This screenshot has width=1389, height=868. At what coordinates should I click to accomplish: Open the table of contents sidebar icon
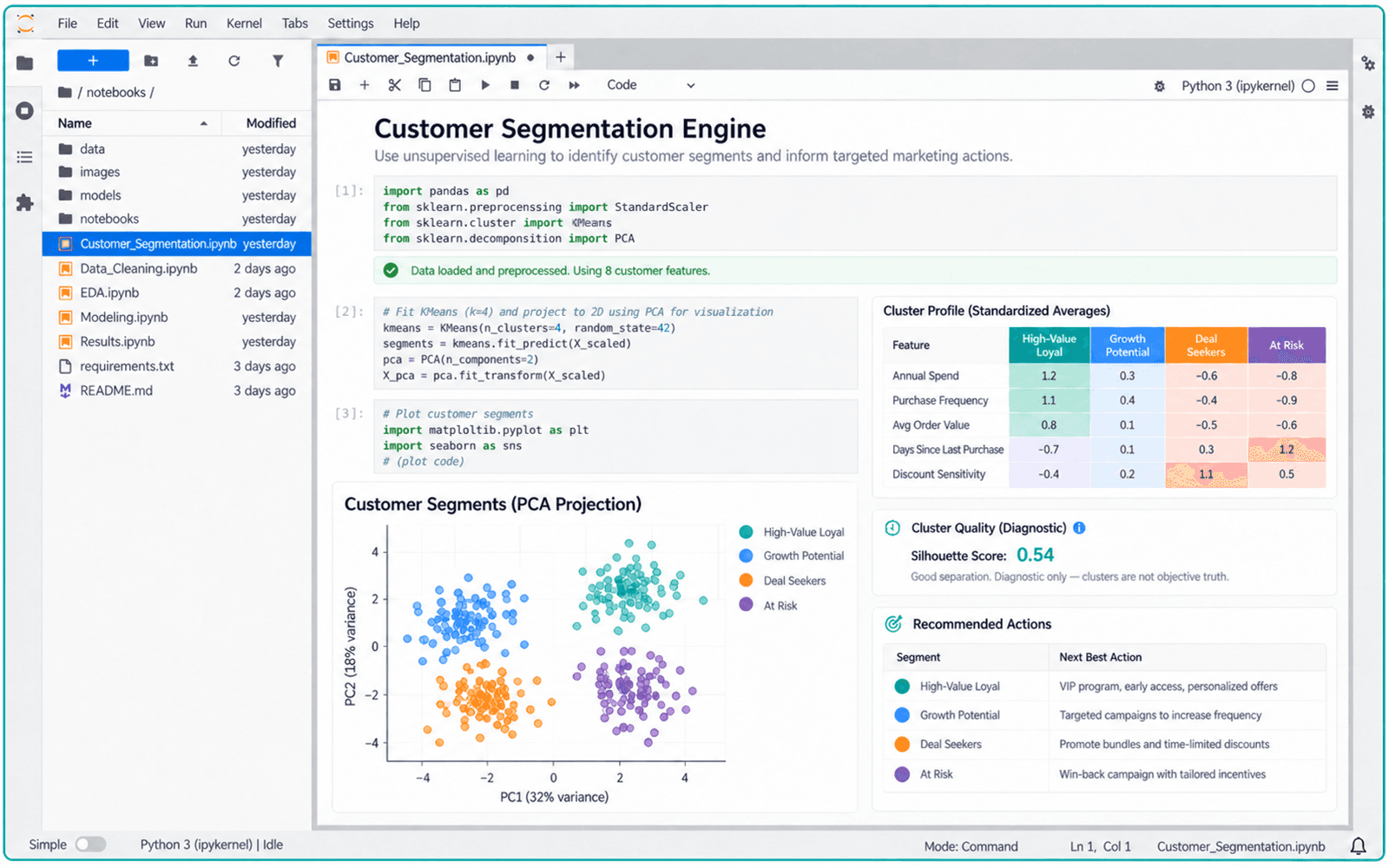click(x=24, y=157)
